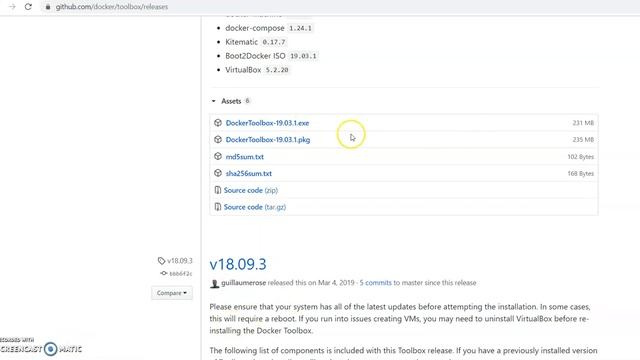Open the Compare dropdown
The width and height of the screenshot is (640, 360).
pos(172,293)
